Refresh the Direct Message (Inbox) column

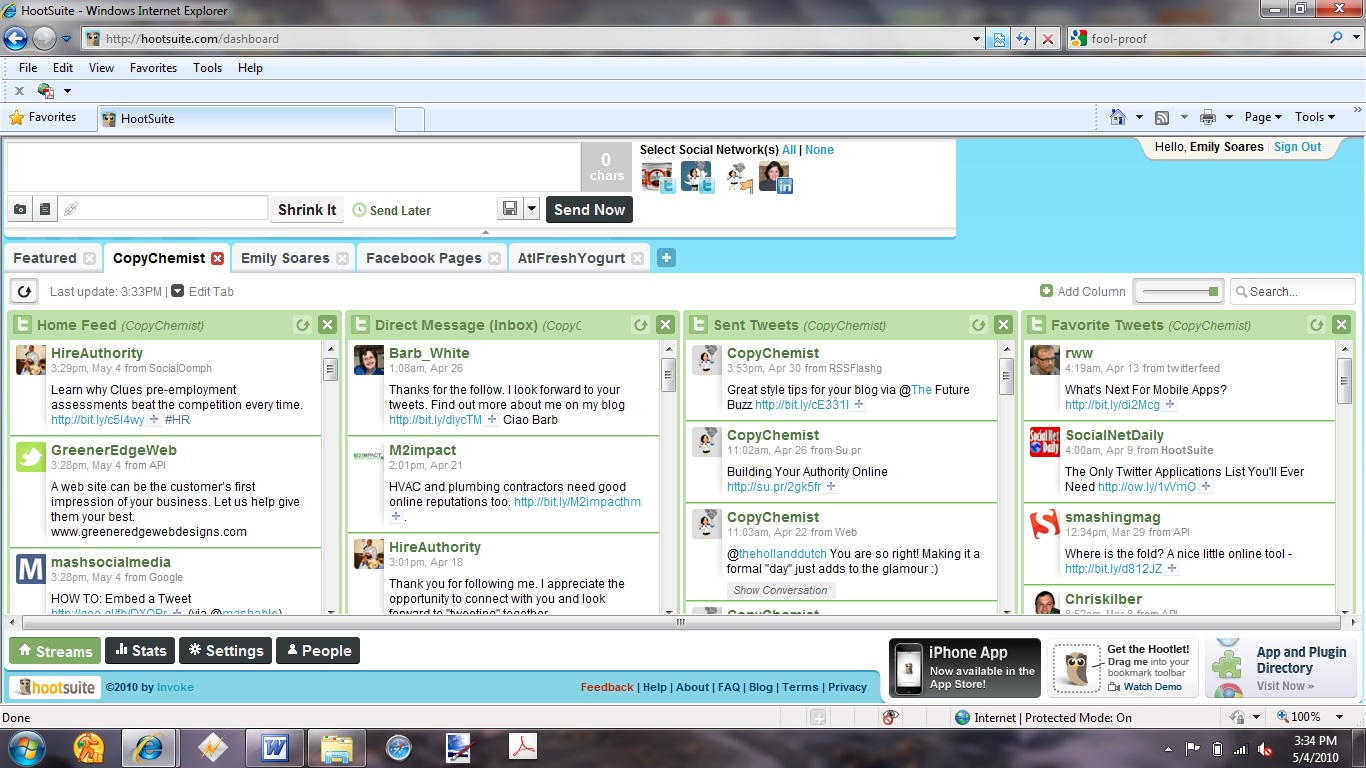click(640, 325)
